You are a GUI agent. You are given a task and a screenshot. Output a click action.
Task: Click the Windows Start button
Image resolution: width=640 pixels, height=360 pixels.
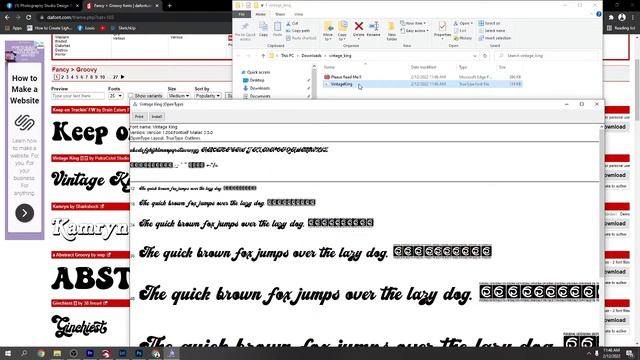[8, 353]
